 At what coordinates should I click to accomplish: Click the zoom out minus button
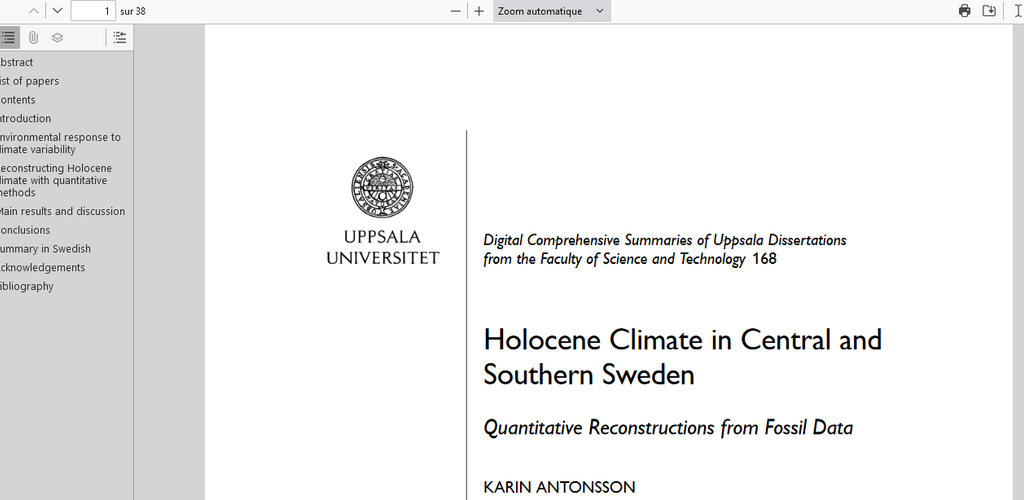(x=456, y=11)
